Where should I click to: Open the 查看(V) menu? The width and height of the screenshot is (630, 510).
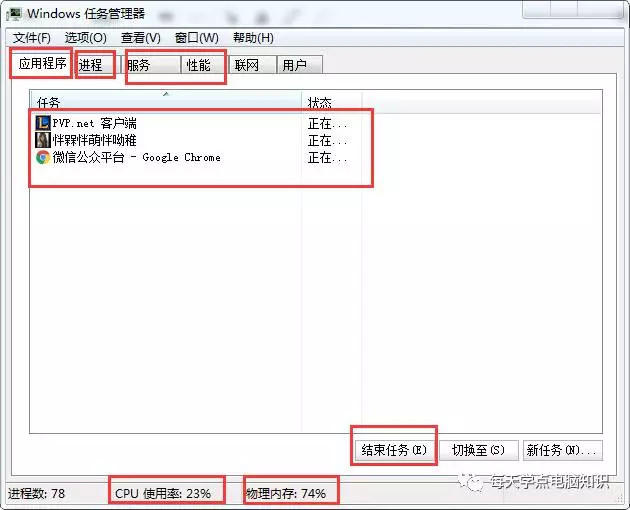coord(141,38)
